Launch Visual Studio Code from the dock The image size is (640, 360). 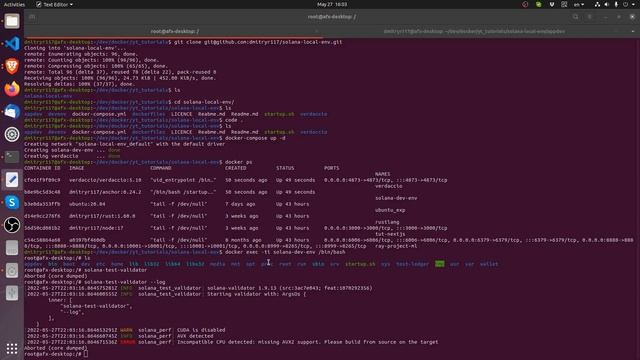pyautogui.click(x=12, y=43)
